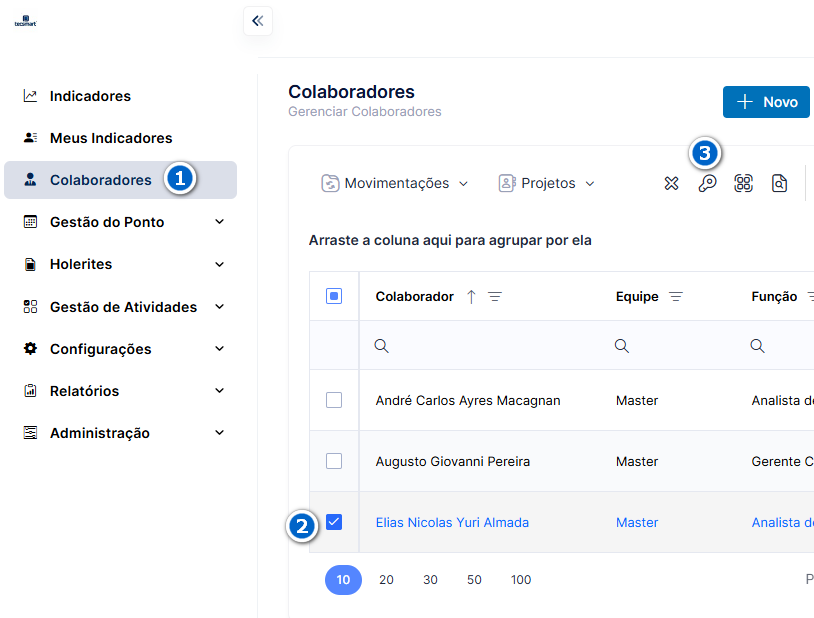Expand the Administração chevron
The height and width of the screenshot is (618, 814).
point(220,433)
